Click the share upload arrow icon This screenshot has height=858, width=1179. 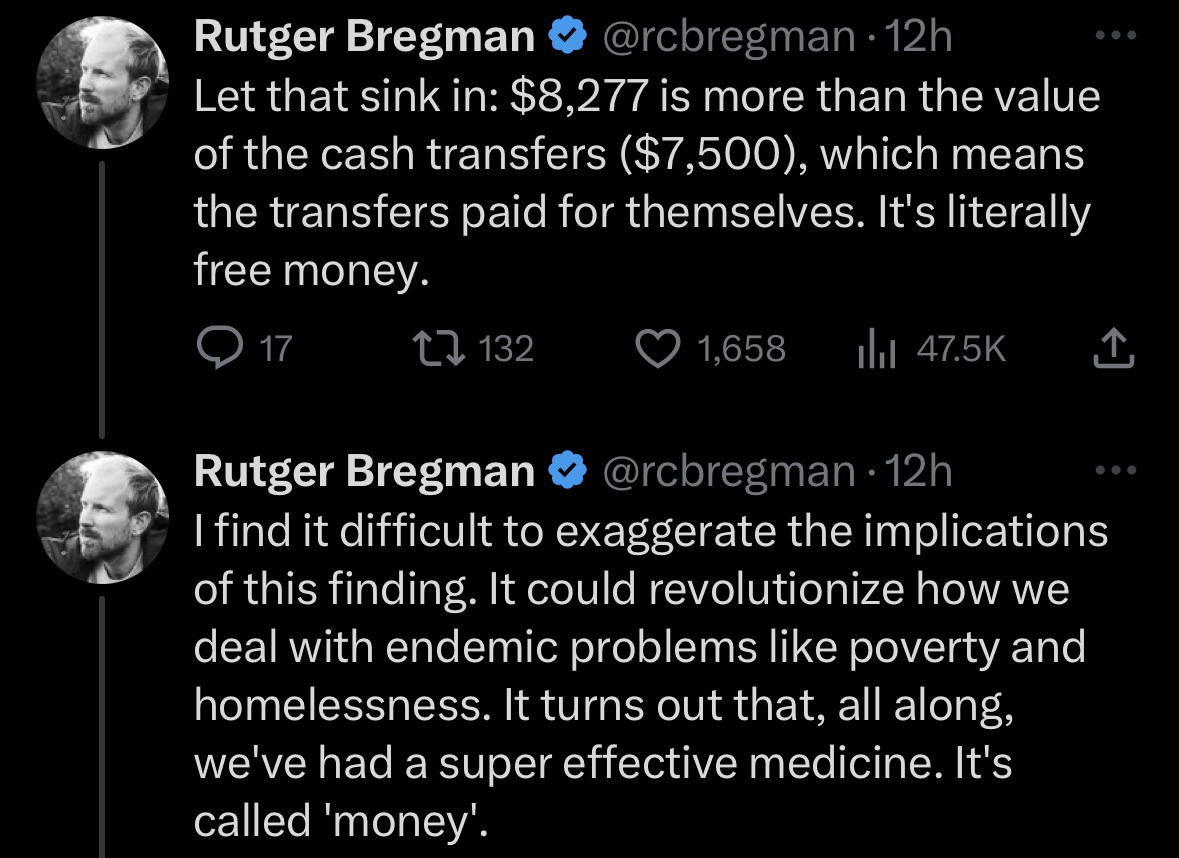click(x=1112, y=348)
